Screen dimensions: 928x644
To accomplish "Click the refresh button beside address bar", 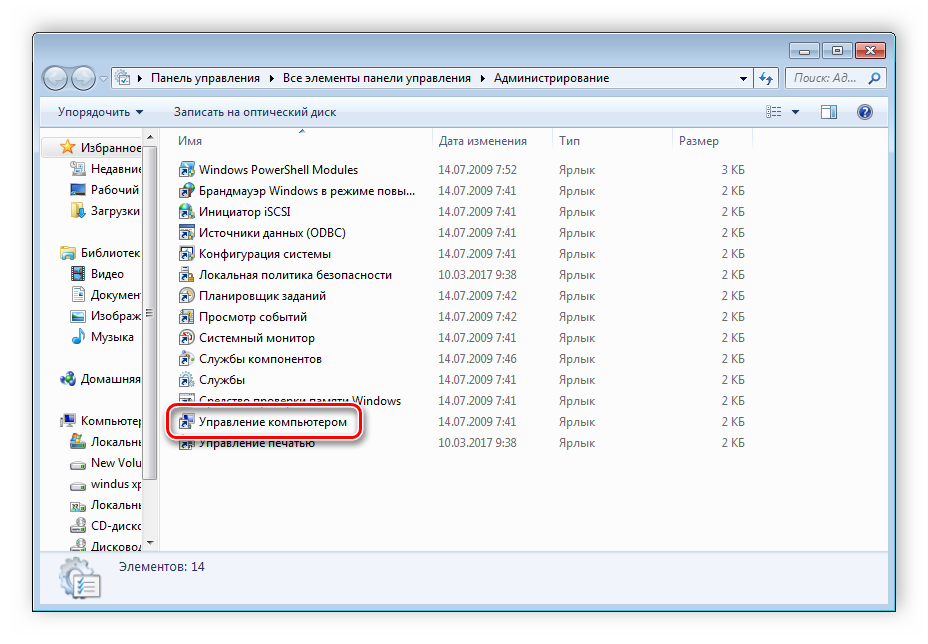I will click(766, 78).
